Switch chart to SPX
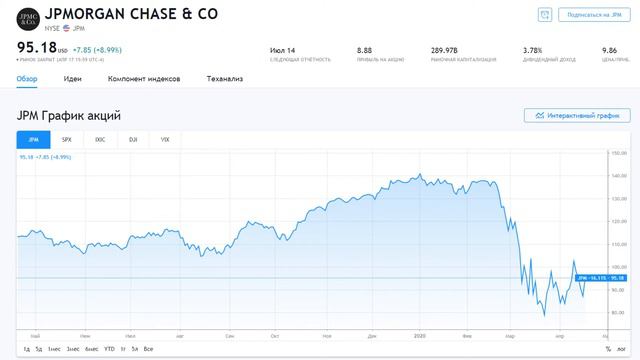 point(67,140)
